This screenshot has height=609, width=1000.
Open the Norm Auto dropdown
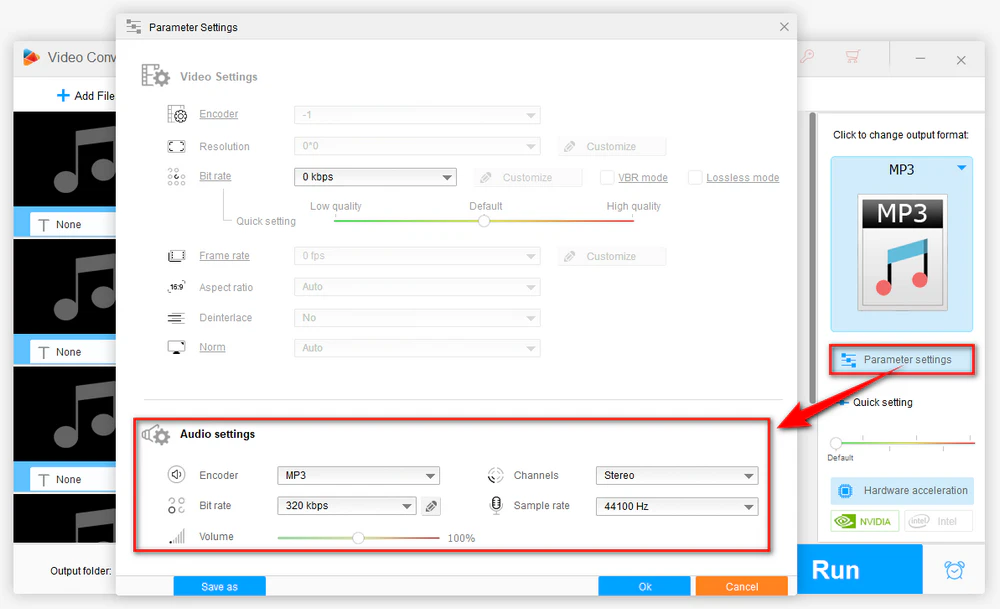tap(417, 348)
